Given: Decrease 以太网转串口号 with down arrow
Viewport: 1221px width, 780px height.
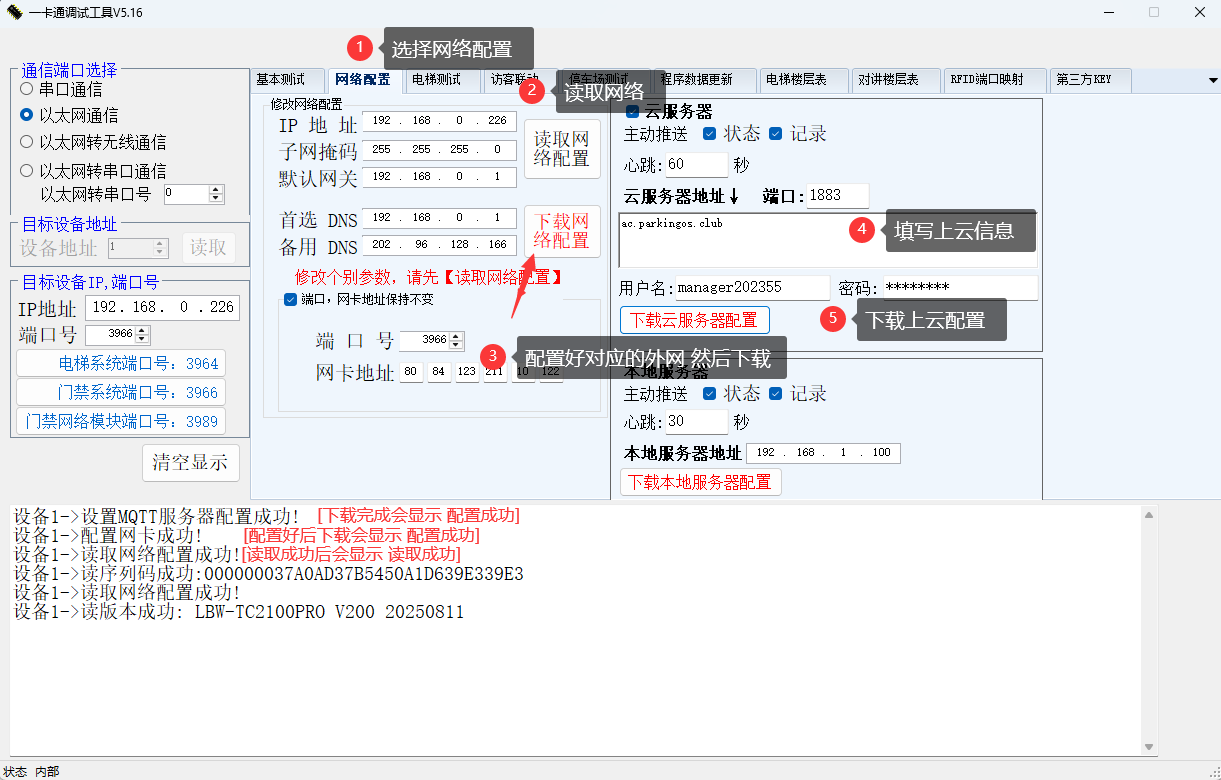Looking at the screenshot, I should [217, 198].
